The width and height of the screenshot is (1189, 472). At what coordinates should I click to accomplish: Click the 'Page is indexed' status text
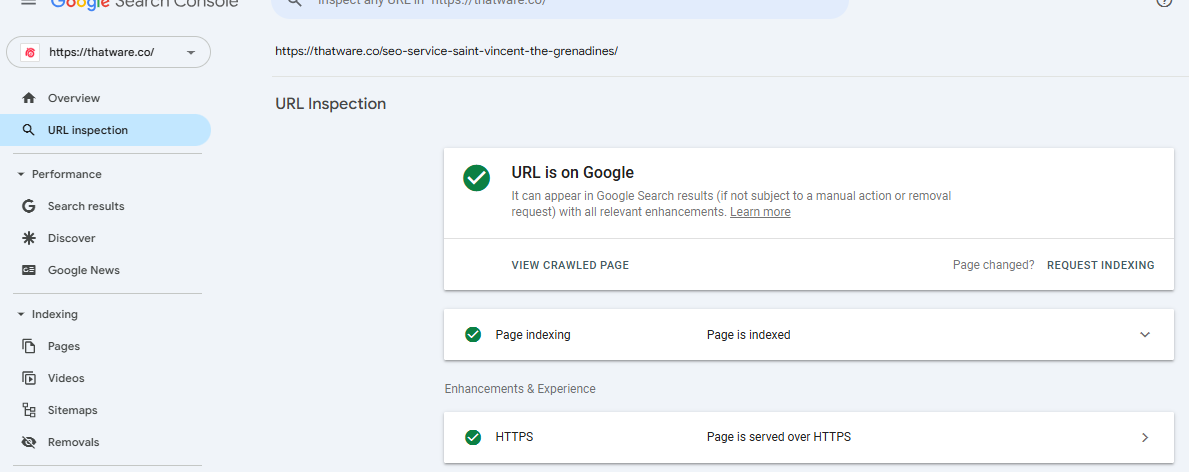point(748,335)
